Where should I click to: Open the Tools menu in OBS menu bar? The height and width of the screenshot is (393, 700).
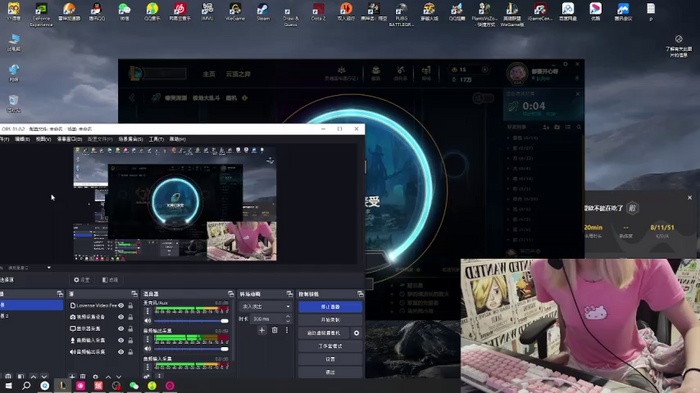click(156, 139)
